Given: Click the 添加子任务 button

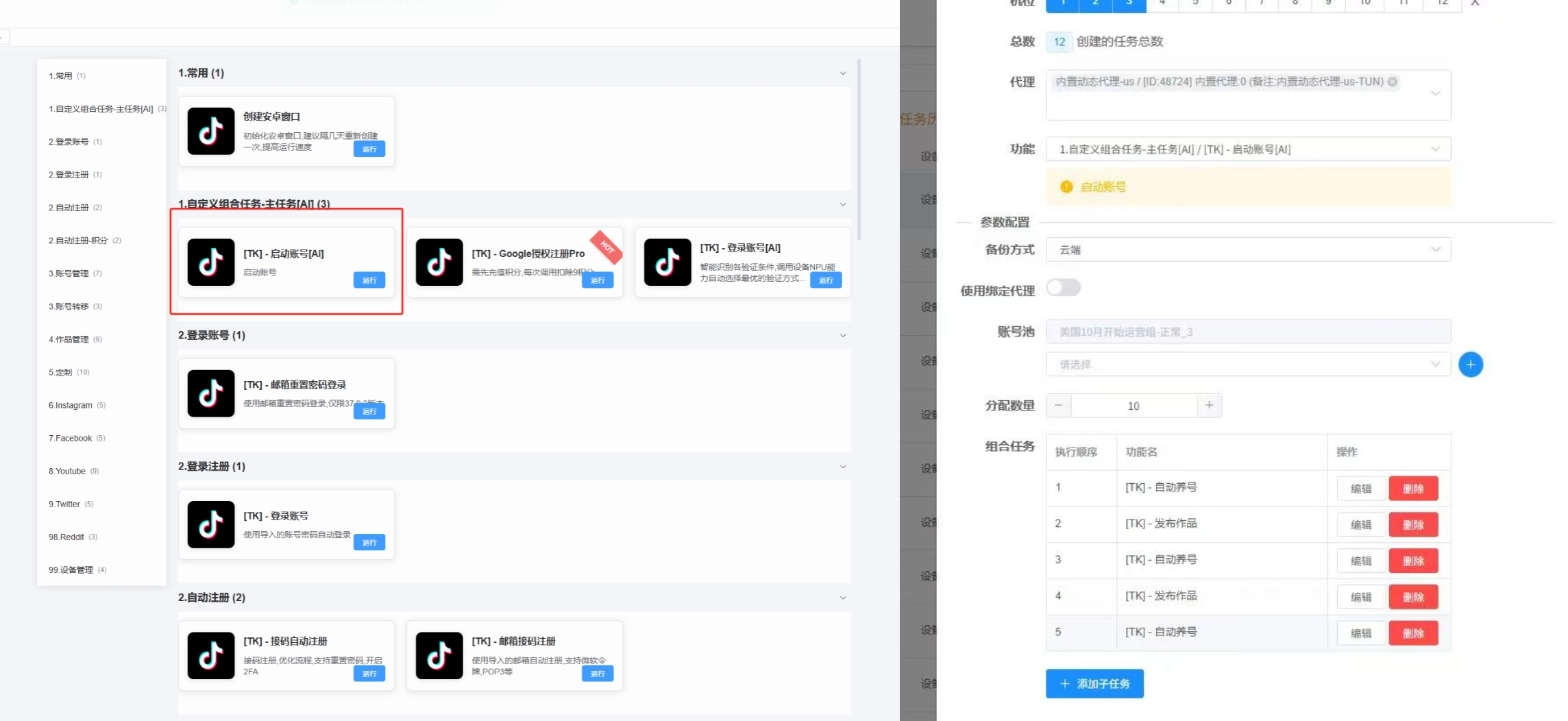Looking at the screenshot, I should click(x=1094, y=683).
